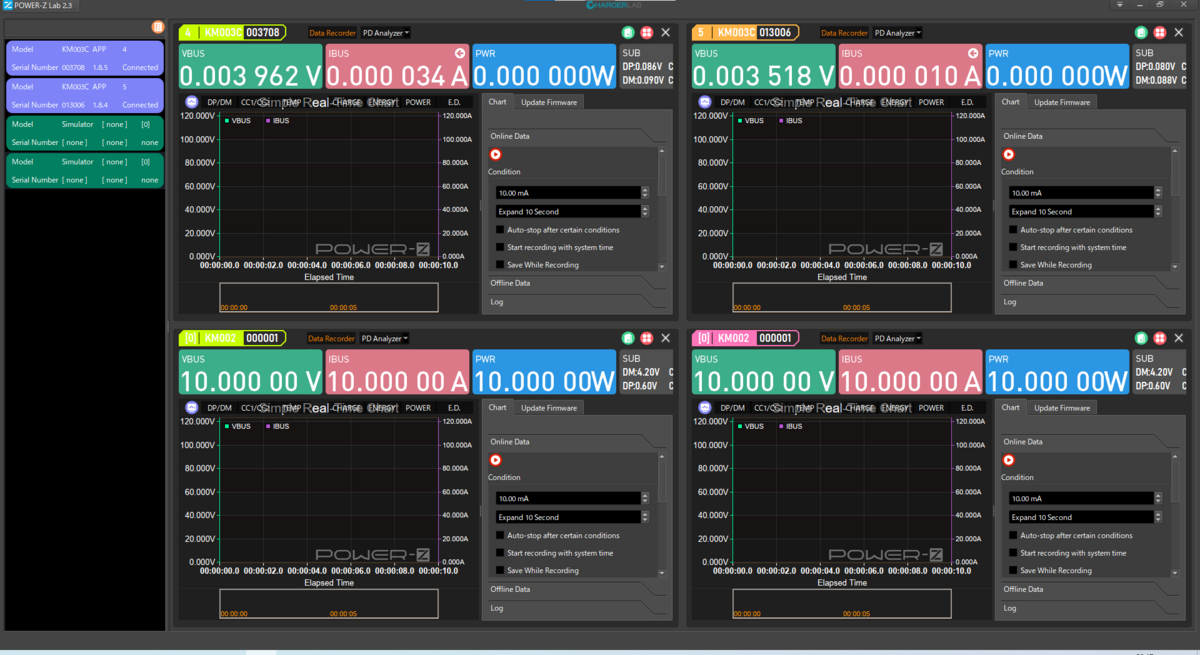This screenshot has height=655, width=1200.
Task: Tick Save While Recording in green-tagged KM002 panel
Action: click(500, 571)
